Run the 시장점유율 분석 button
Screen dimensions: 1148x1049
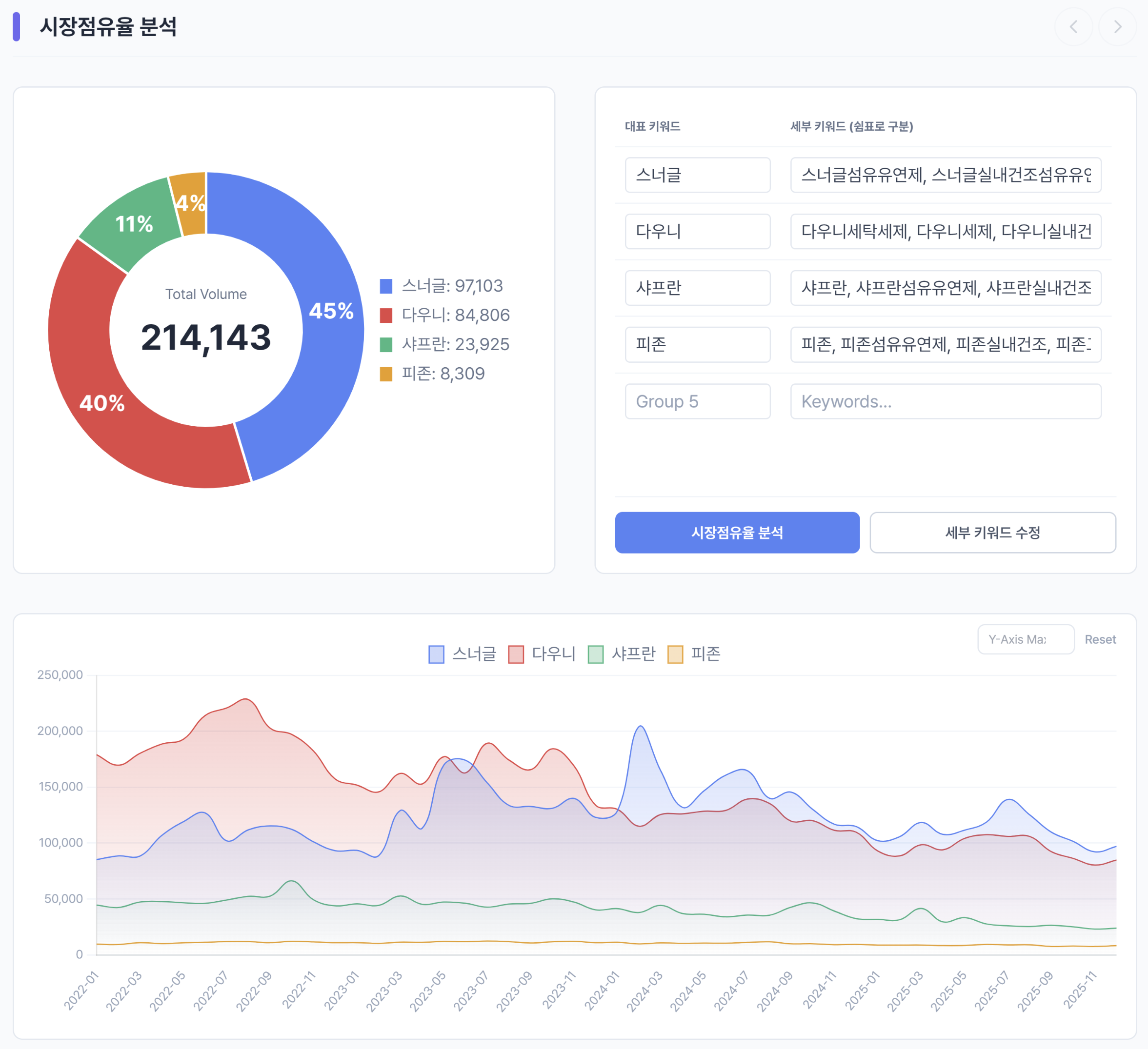[737, 532]
